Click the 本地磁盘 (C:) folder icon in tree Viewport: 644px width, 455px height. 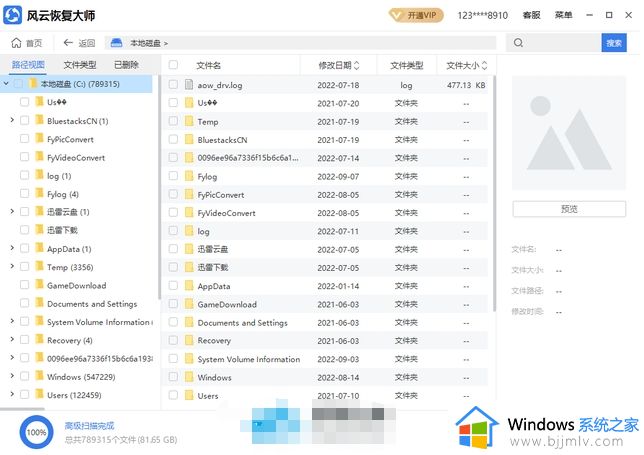[x=33, y=84]
